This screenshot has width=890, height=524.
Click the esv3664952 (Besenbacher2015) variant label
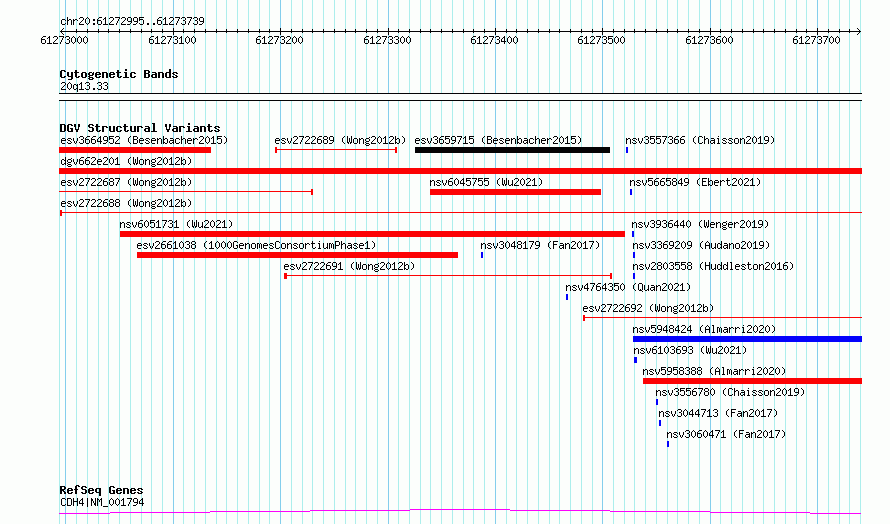[x=144, y=140]
